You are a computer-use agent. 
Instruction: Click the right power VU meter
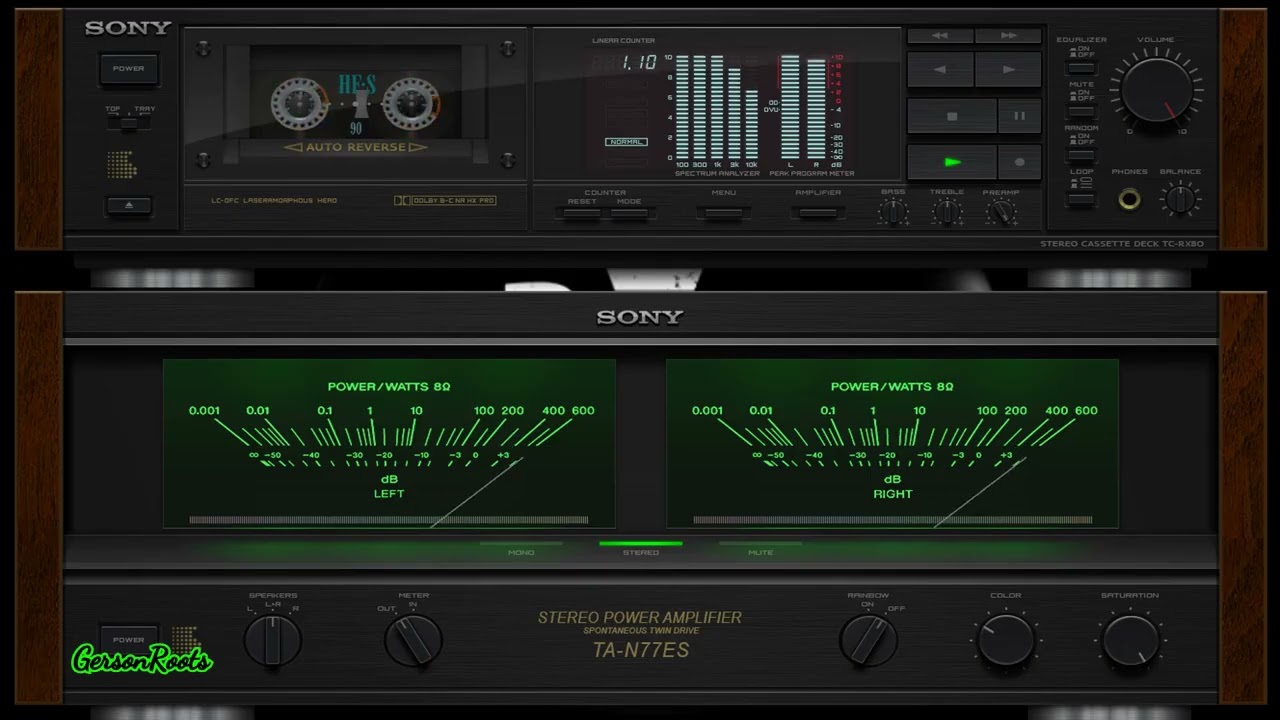coord(892,443)
